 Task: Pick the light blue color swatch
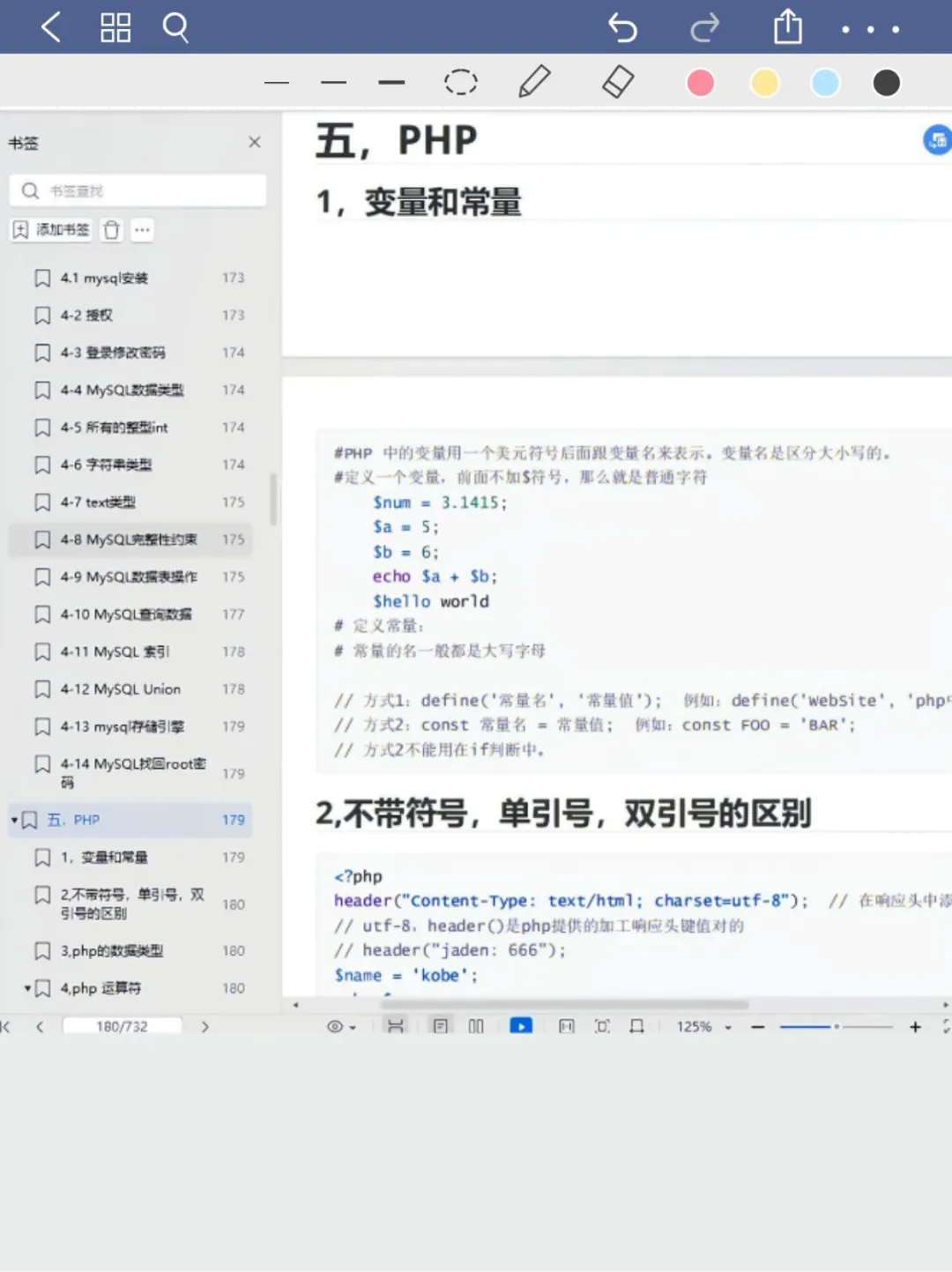[825, 83]
